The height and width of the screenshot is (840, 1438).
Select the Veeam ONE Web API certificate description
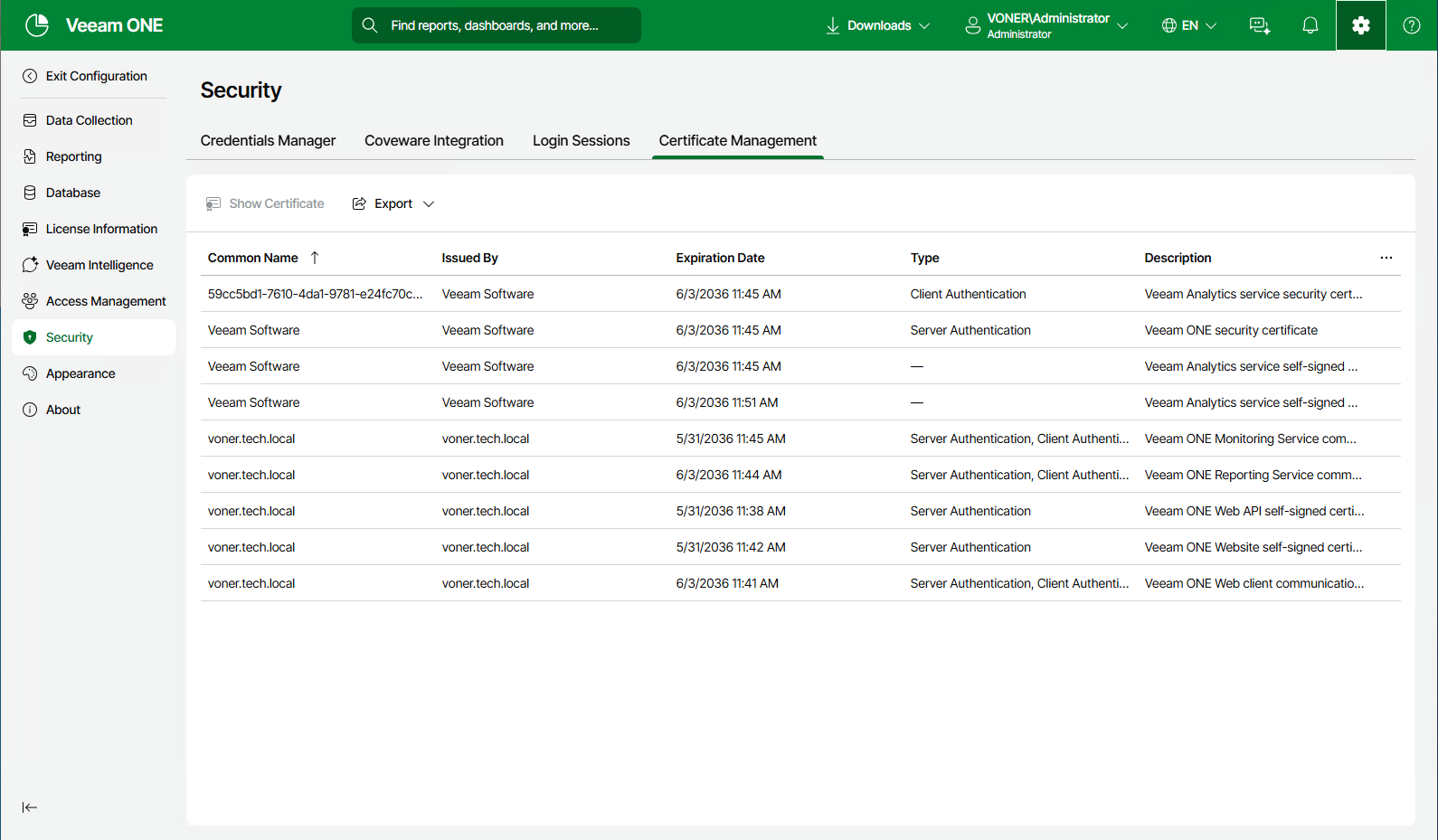1254,511
